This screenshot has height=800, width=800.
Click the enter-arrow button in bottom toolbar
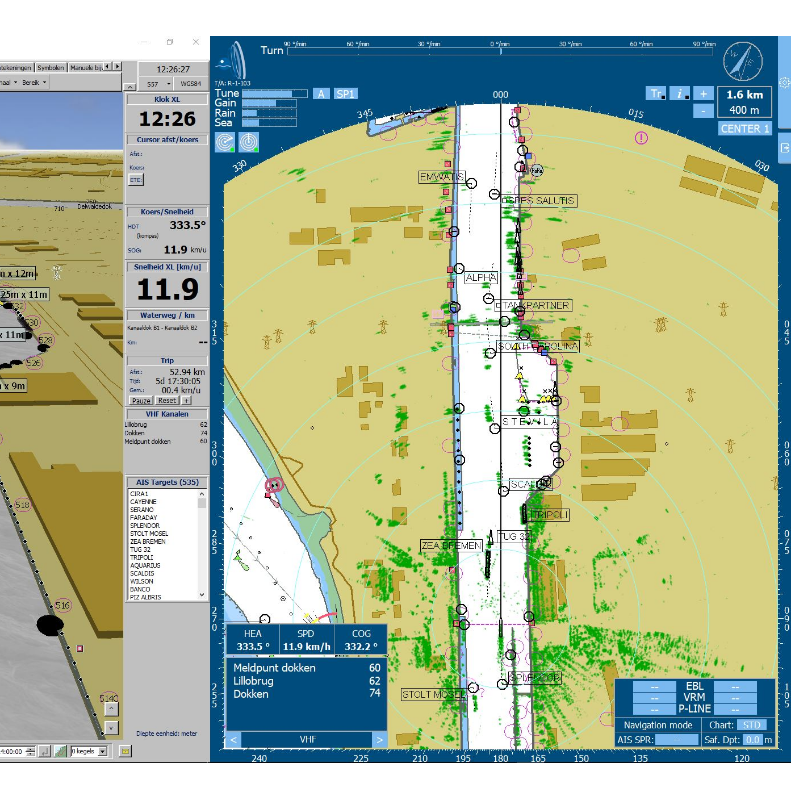[45, 751]
